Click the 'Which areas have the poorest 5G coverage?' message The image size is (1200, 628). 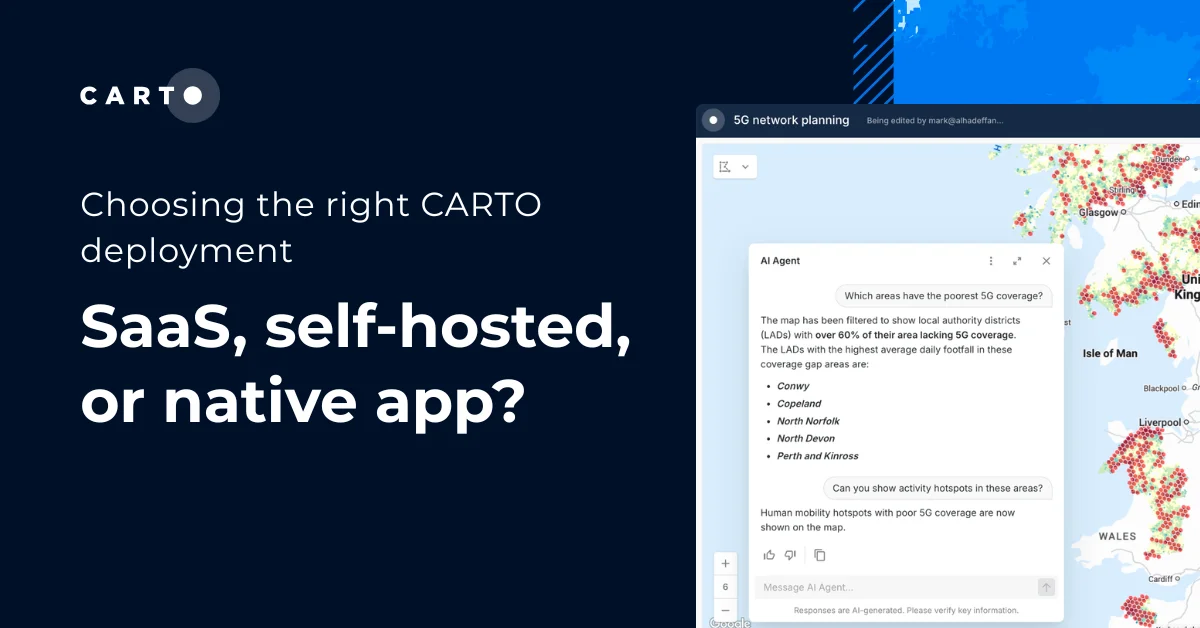point(943,296)
